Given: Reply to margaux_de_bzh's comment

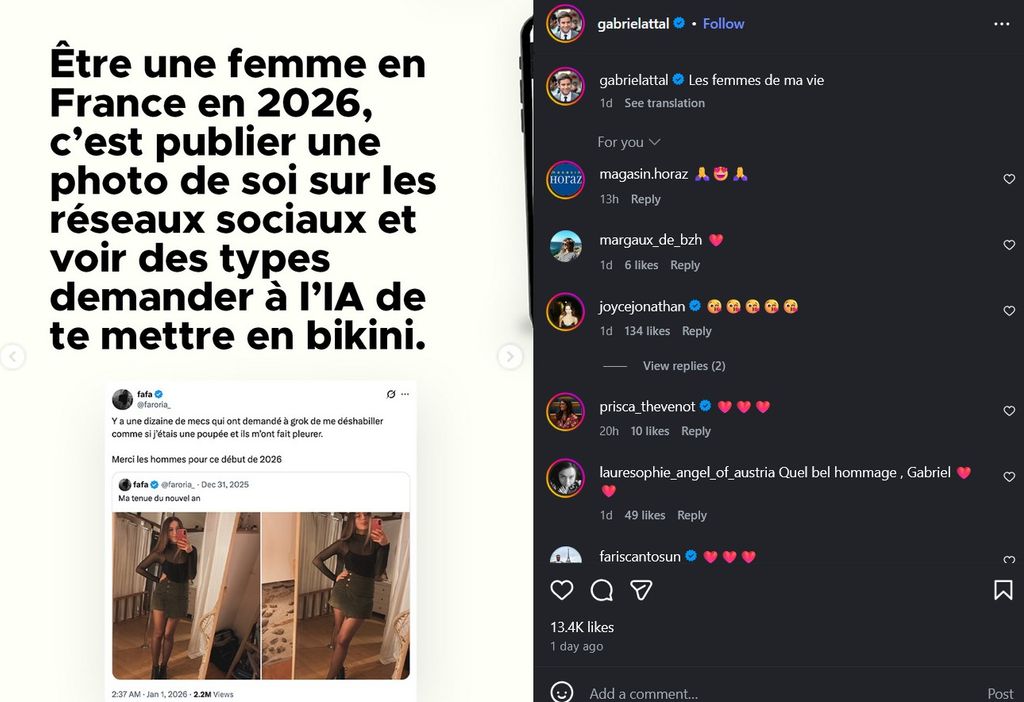Looking at the screenshot, I should [x=684, y=265].
